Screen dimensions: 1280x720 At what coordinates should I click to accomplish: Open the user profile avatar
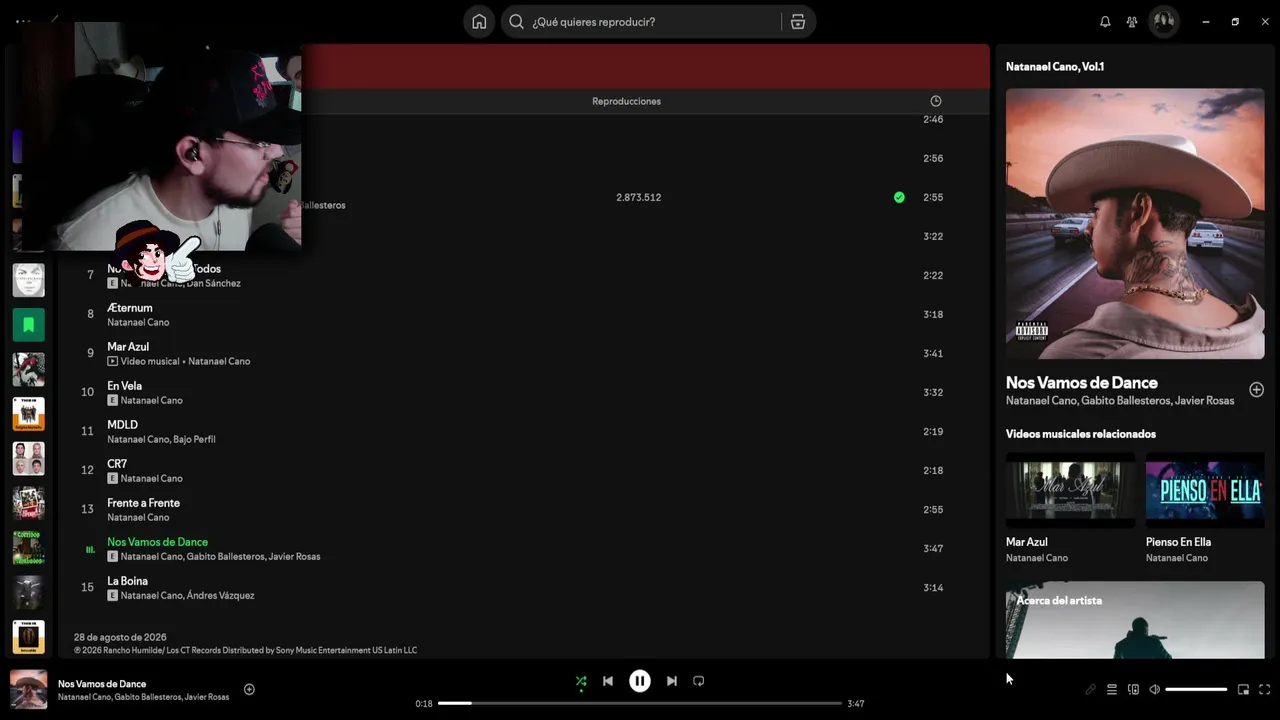coord(1164,22)
